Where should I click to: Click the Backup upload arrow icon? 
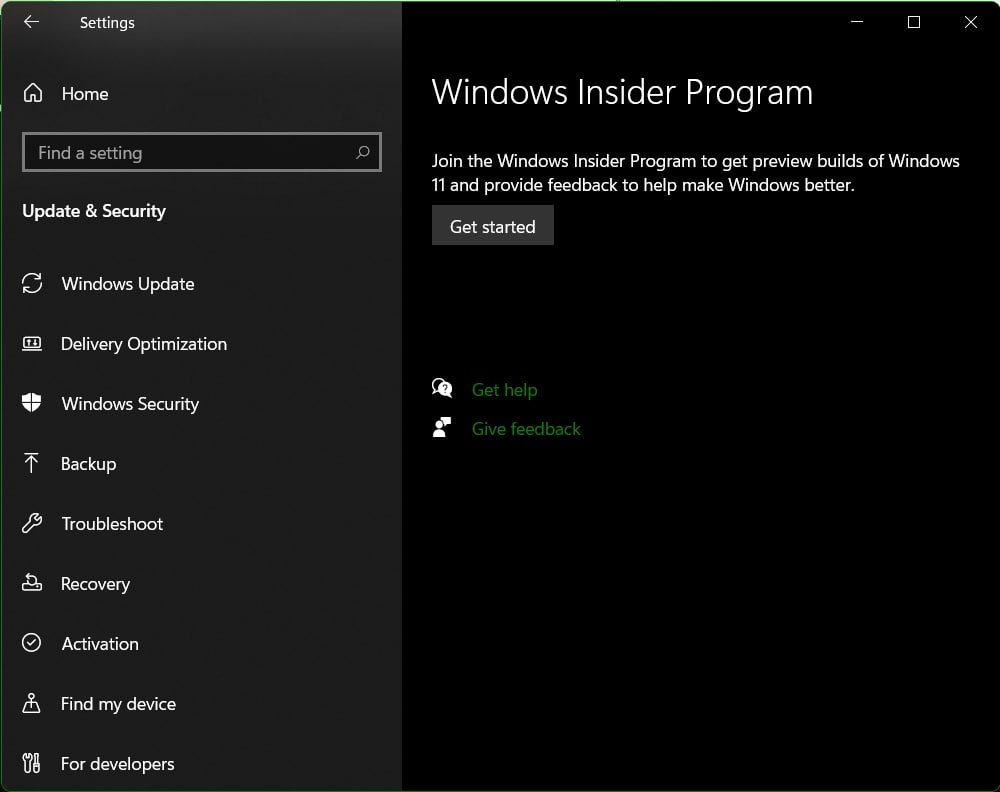point(31,463)
